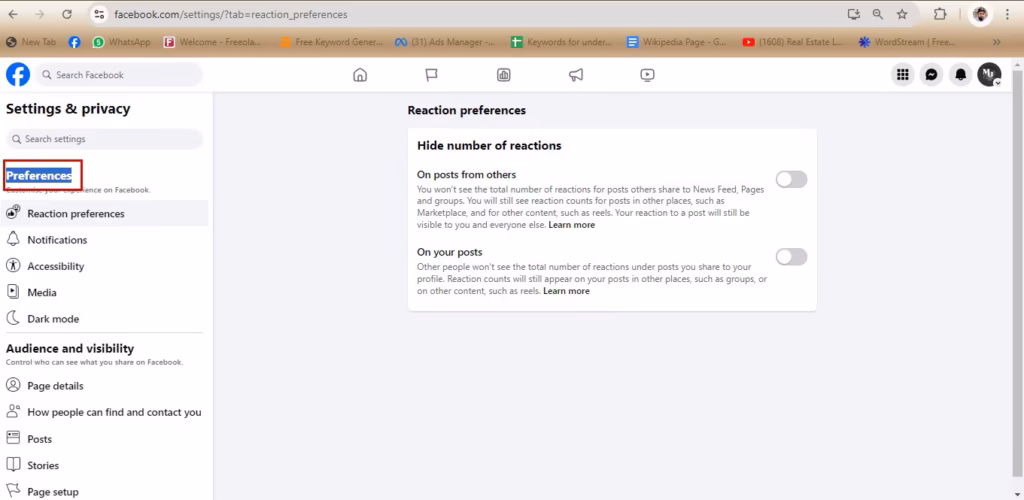Click browser back arrow

point(13,14)
